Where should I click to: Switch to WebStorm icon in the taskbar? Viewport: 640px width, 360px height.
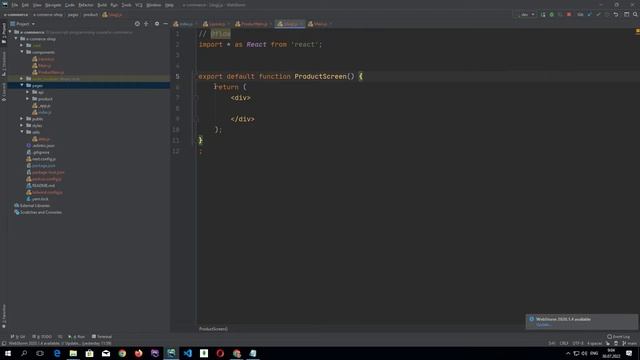pyautogui.click(x=171, y=353)
